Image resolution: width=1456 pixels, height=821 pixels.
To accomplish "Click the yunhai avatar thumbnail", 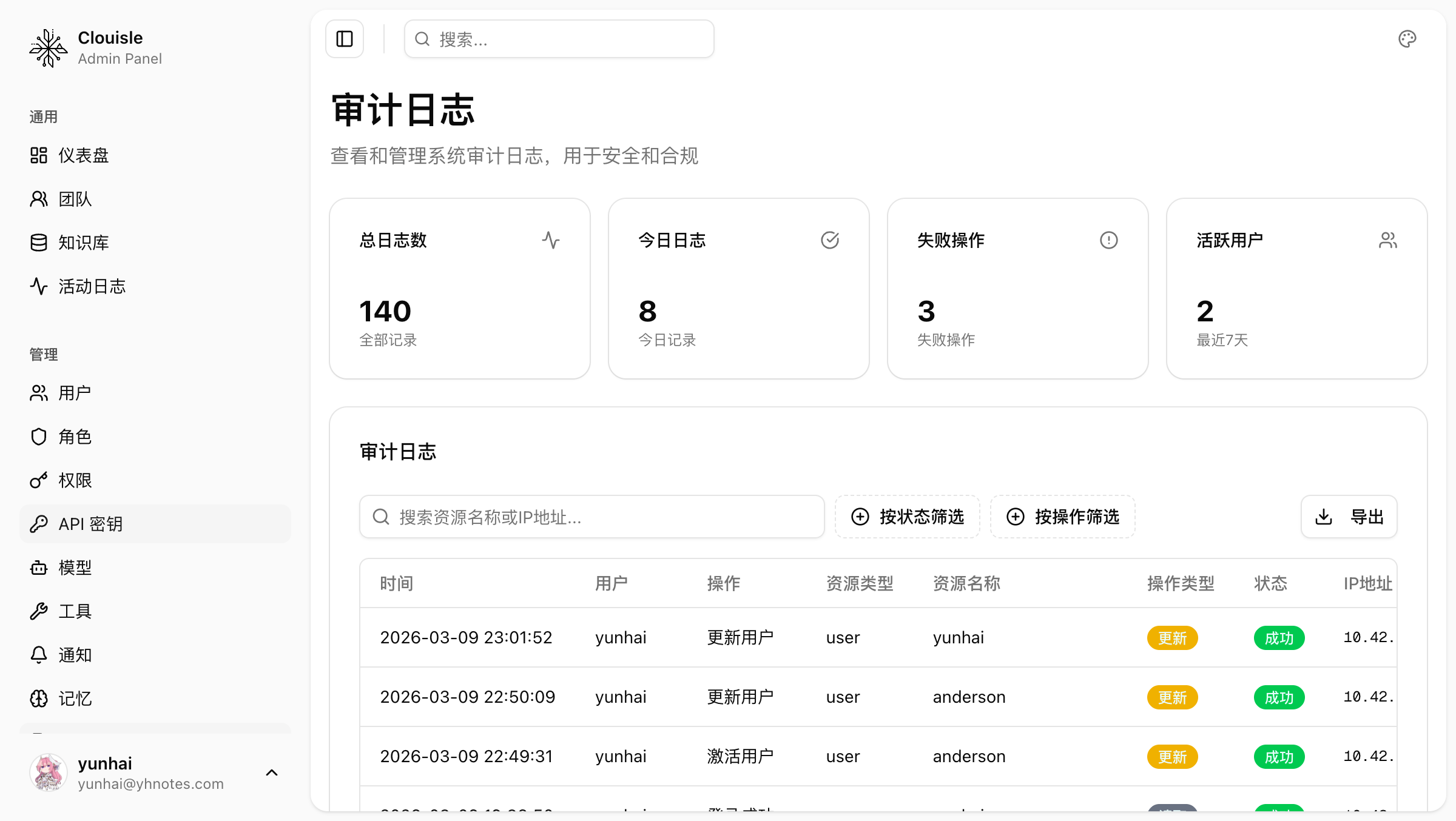I will (49, 772).
